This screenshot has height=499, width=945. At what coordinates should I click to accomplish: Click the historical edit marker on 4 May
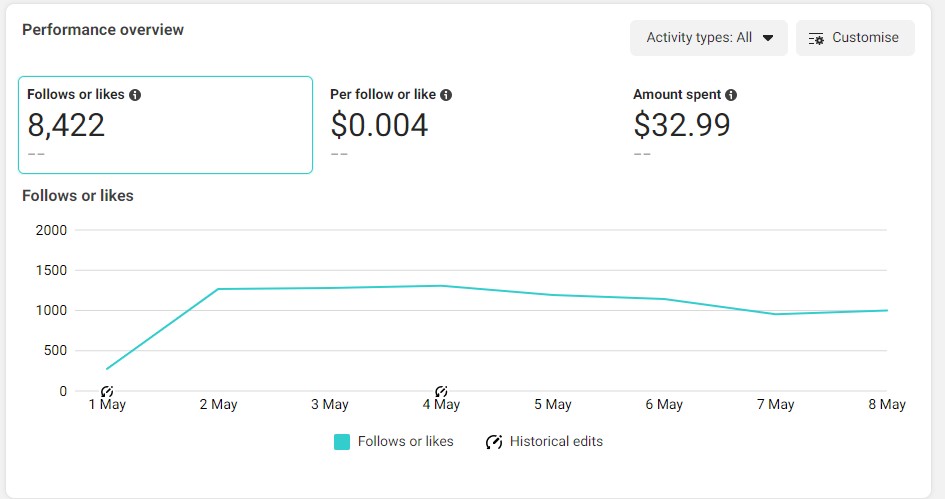[441, 391]
